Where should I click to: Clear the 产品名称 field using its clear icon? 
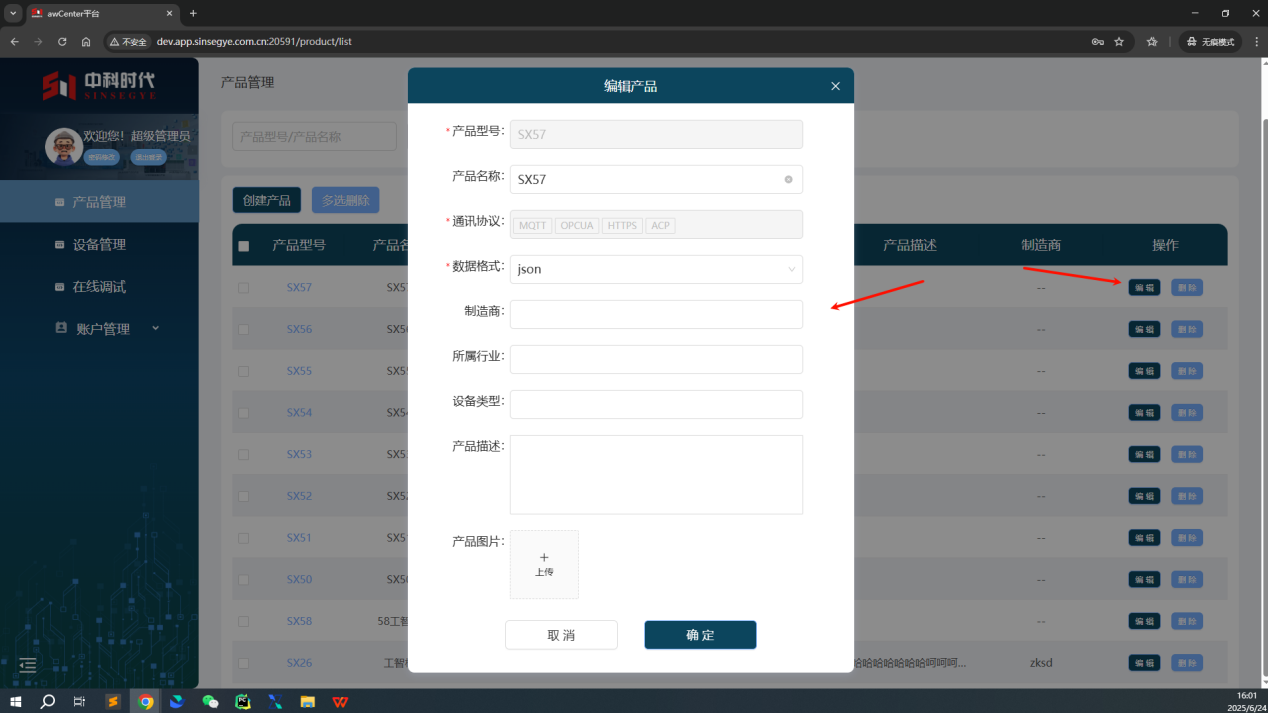point(788,180)
